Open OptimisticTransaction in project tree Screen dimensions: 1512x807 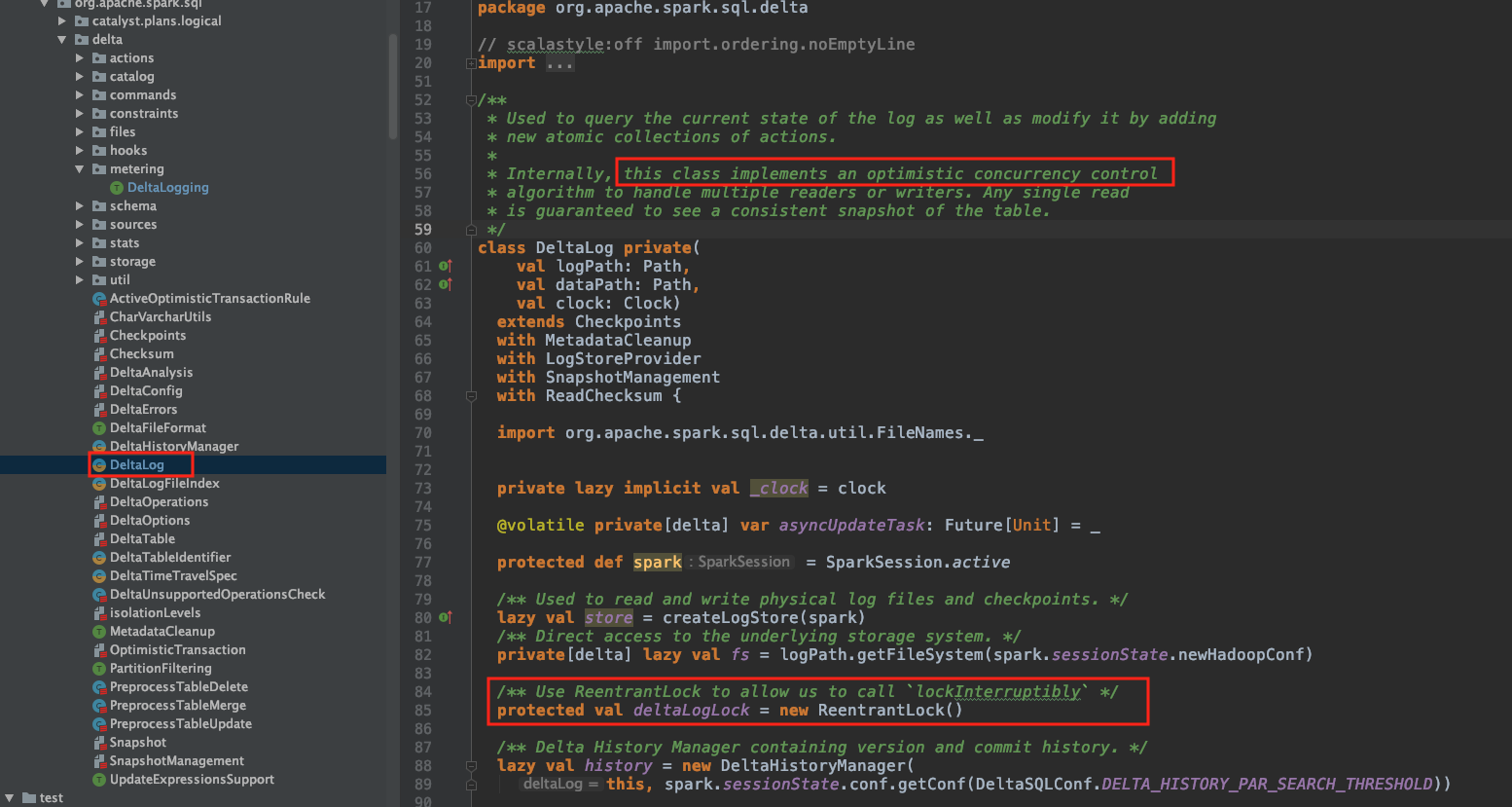coord(177,650)
